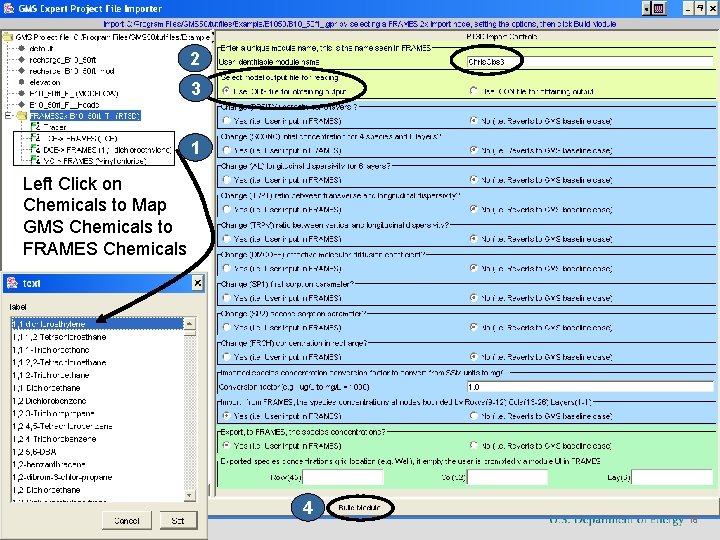Select 1,2-benzanthracene in the list

click(97, 464)
